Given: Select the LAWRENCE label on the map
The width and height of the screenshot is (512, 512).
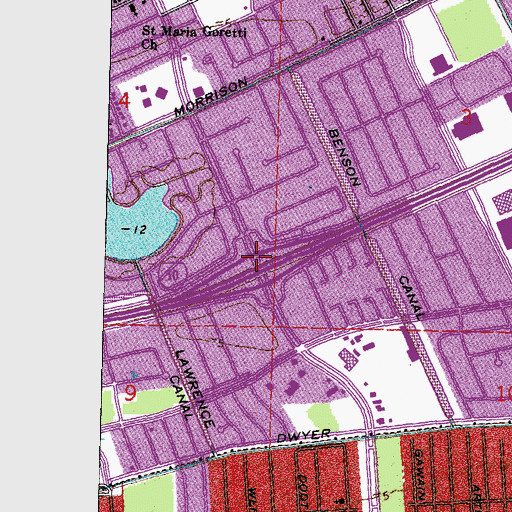Looking at the screenshot, I should point(195,389).
